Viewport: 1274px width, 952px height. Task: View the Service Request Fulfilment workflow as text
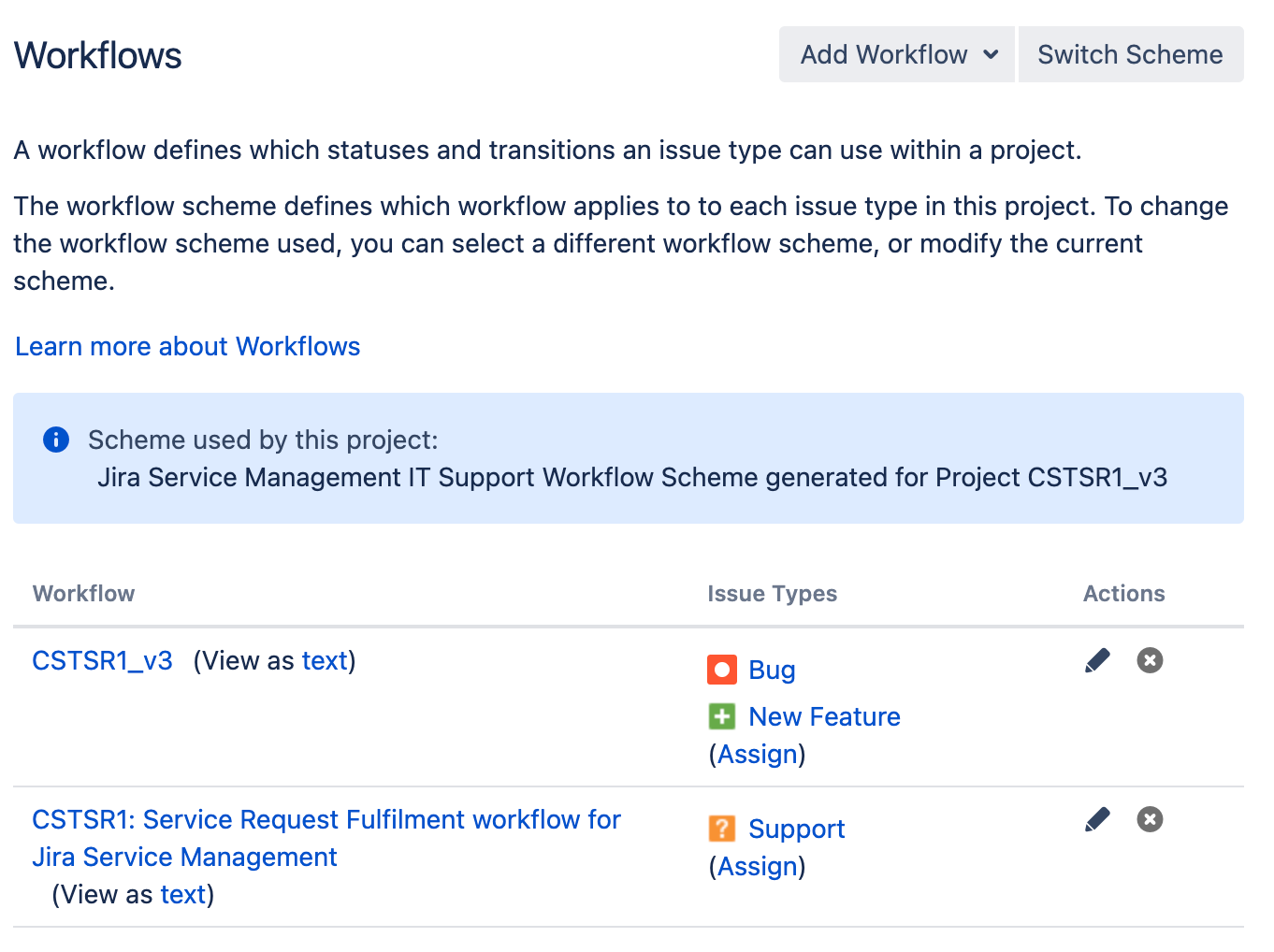click(182, 894)
